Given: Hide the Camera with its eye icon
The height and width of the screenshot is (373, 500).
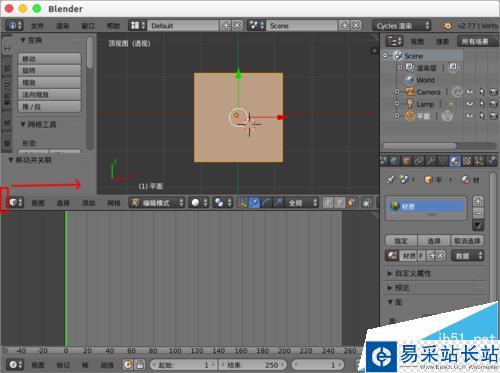Looking at the screenshot, I should pyautogui.click(x=469, y=92).
